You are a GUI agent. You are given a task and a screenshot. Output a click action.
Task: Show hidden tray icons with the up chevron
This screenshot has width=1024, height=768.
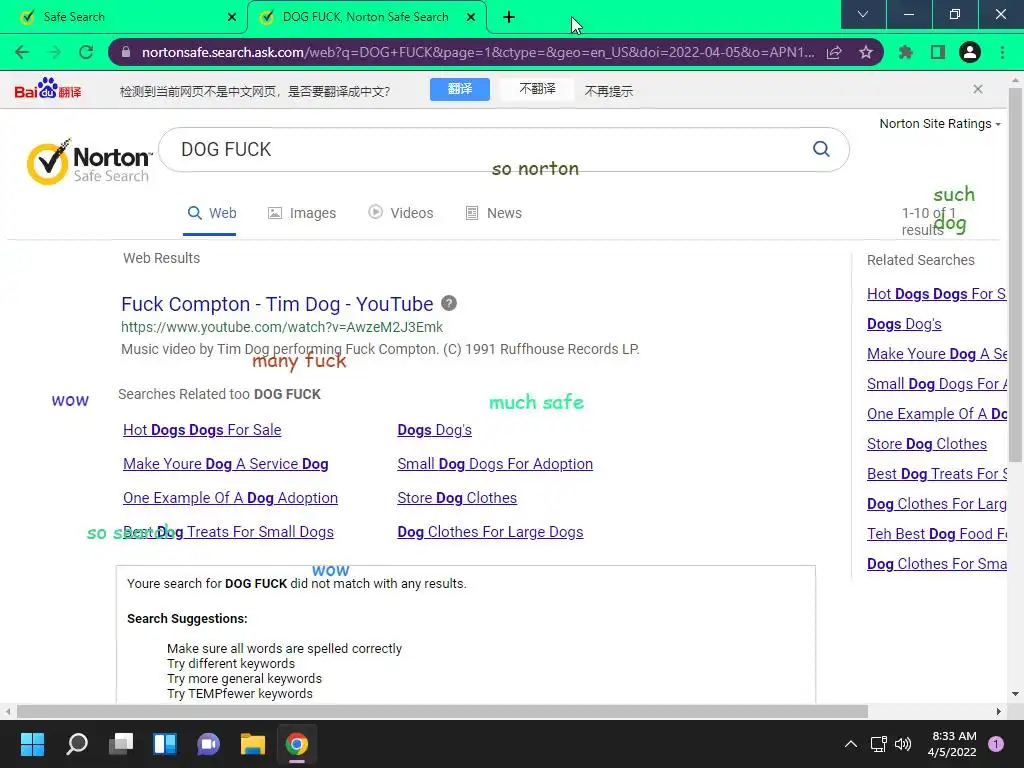[x=851, y=744]
